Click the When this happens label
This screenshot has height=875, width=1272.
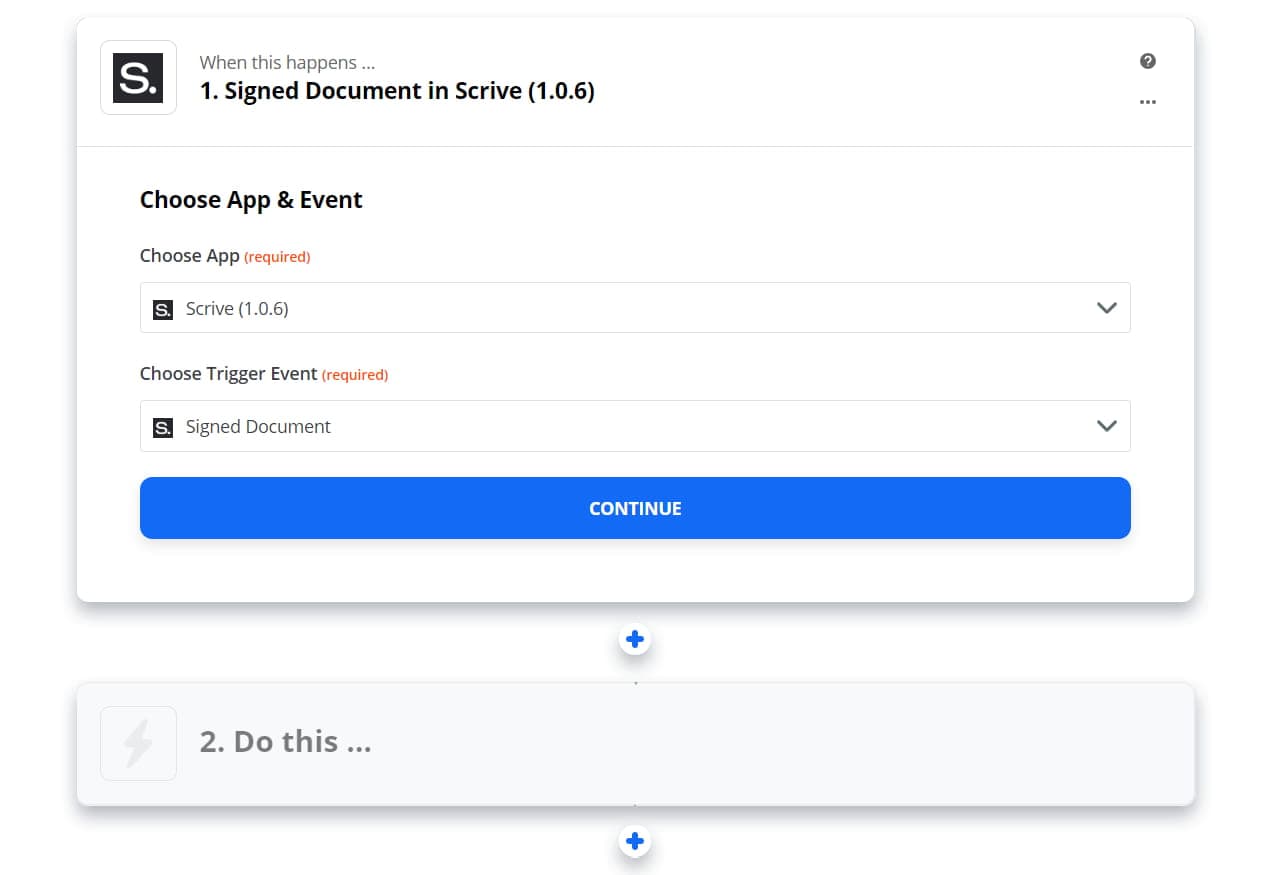(287, 62)
